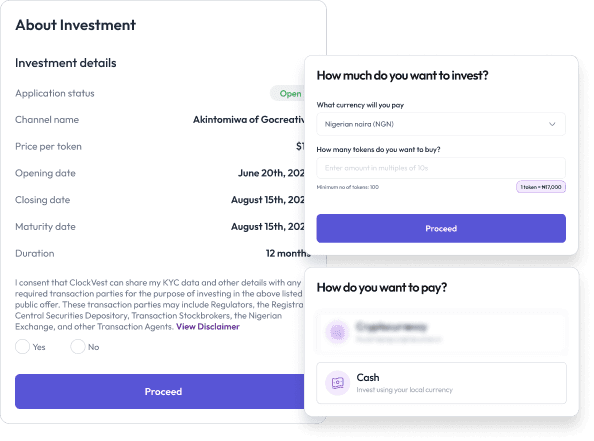
Task: Click Proceed under the token amount field
Action: pyautogui.click(x=441, y=228)
